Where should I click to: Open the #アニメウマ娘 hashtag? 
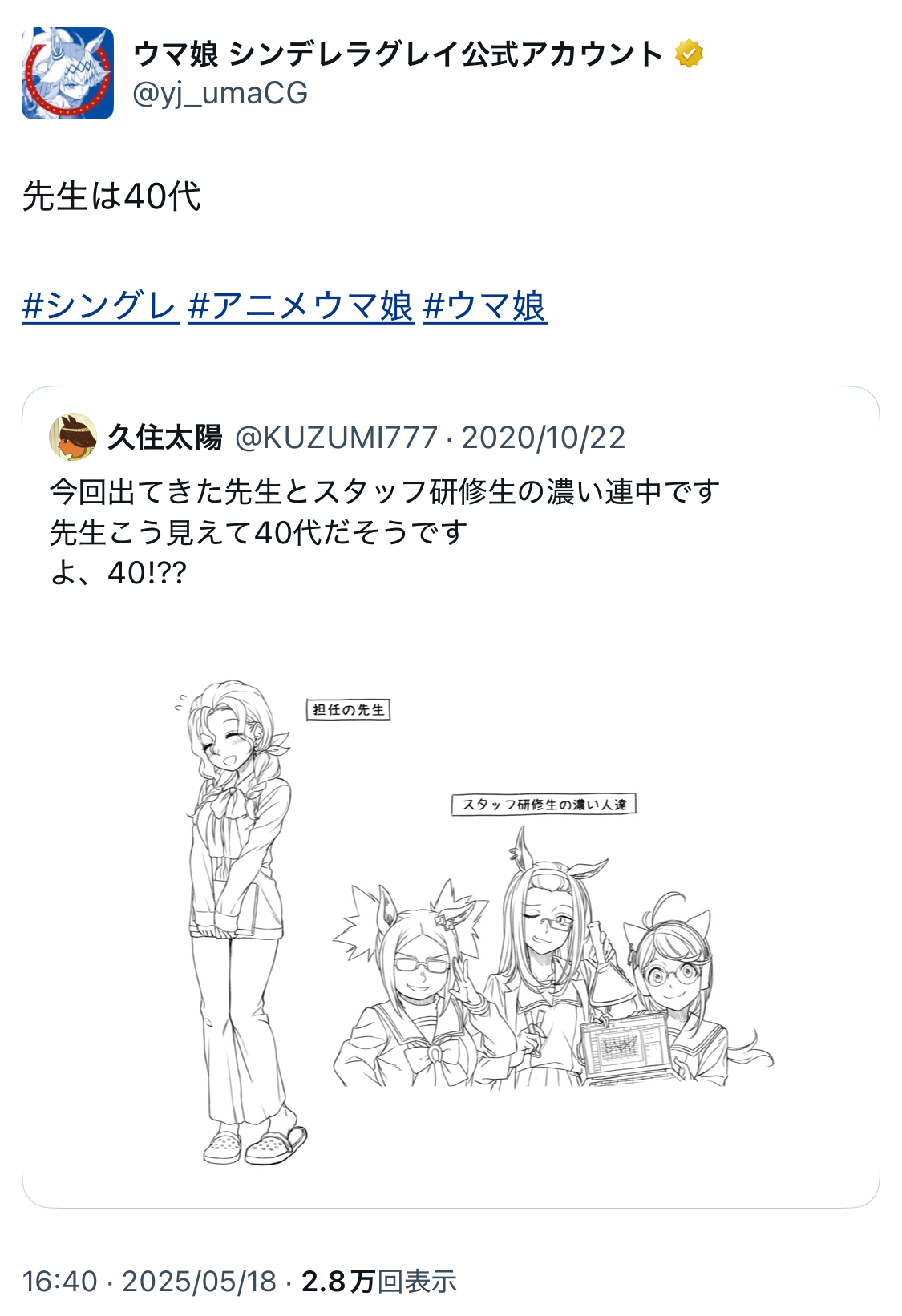click(x=301, y=306)
